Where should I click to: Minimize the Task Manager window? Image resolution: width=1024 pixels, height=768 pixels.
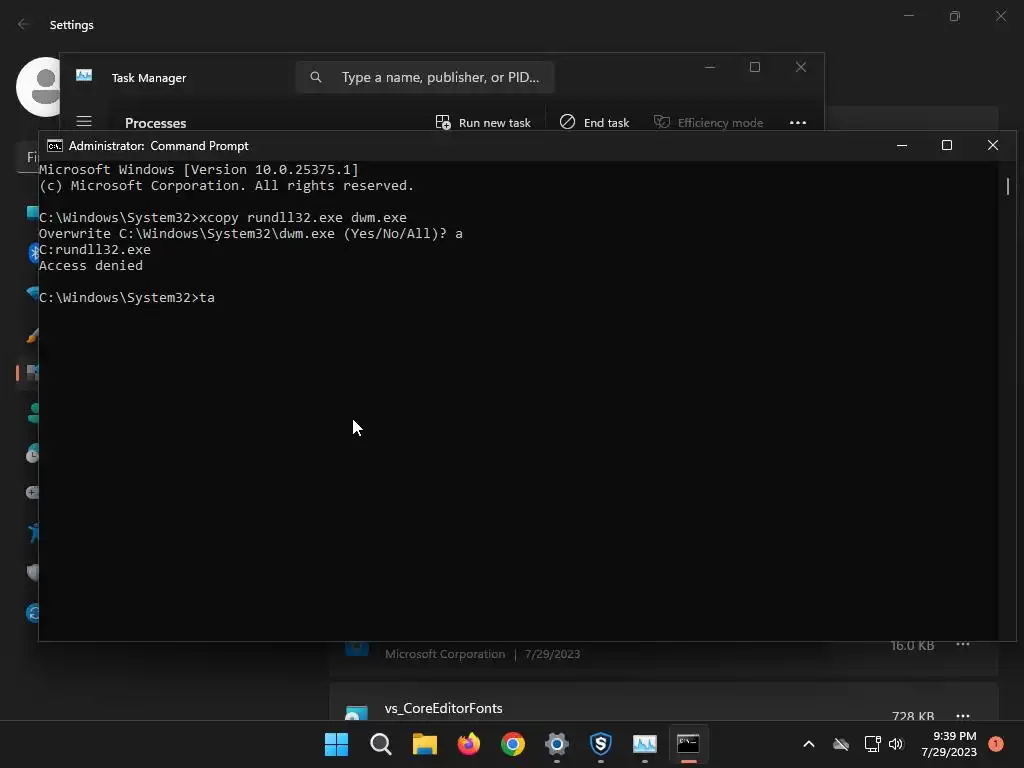(710, 67)
